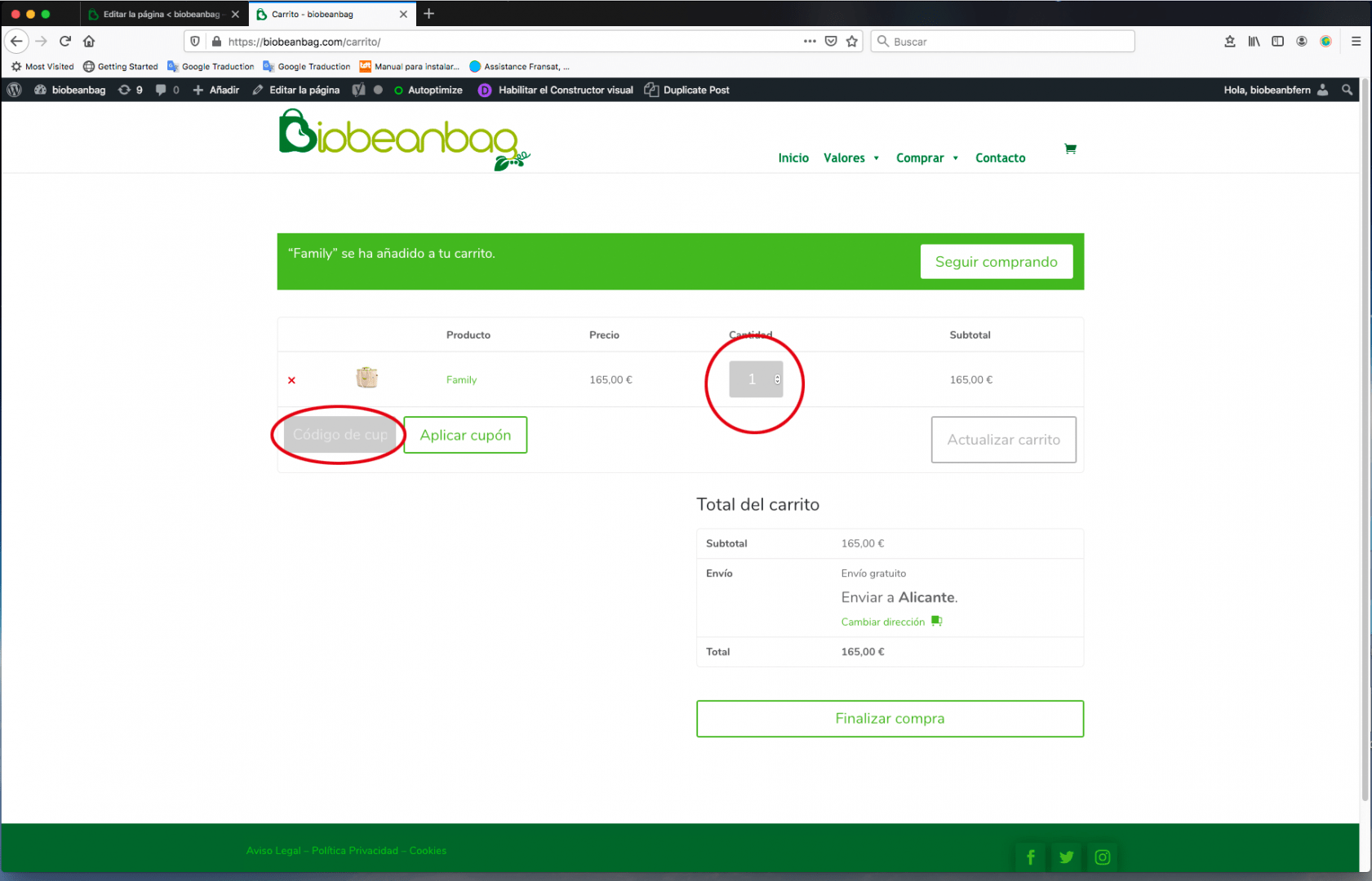Open the Aviso Legal footer link

coord(273,851)
